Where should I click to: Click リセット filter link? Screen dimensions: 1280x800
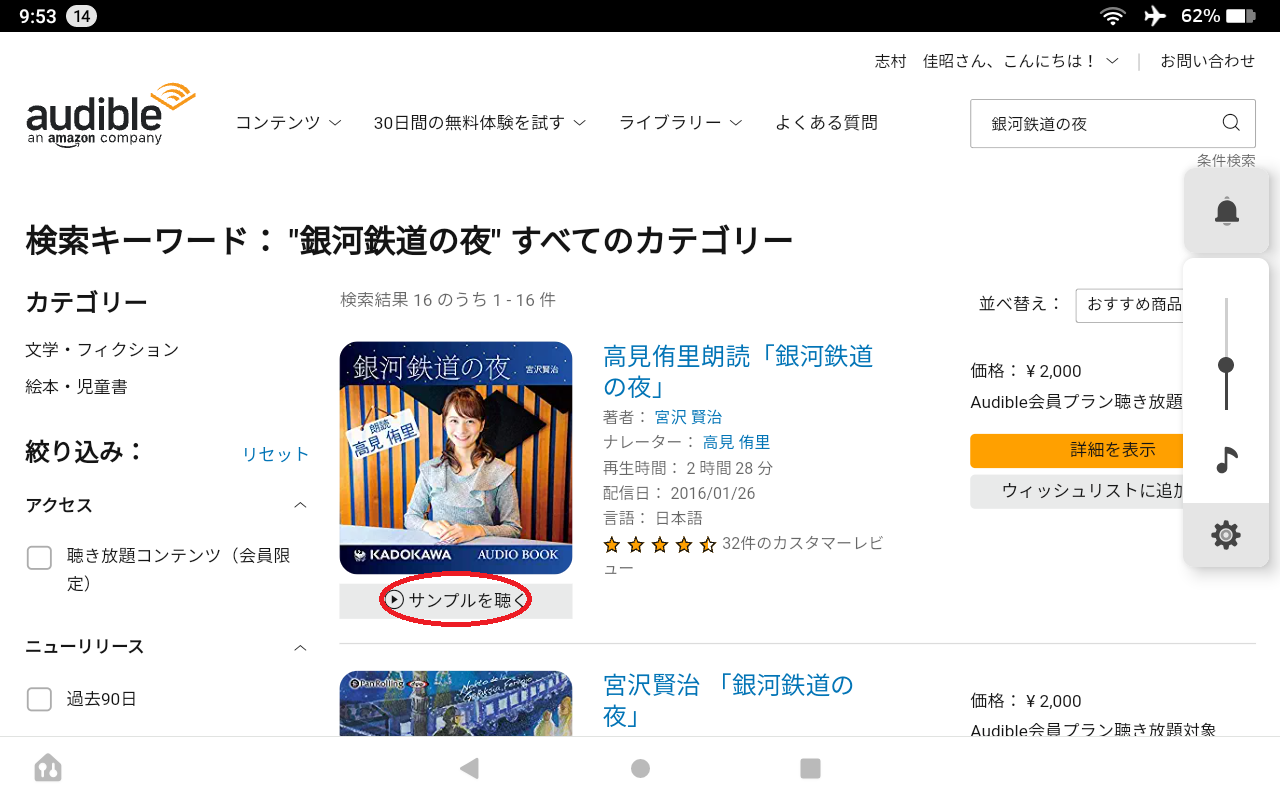(x=276, y=454)
